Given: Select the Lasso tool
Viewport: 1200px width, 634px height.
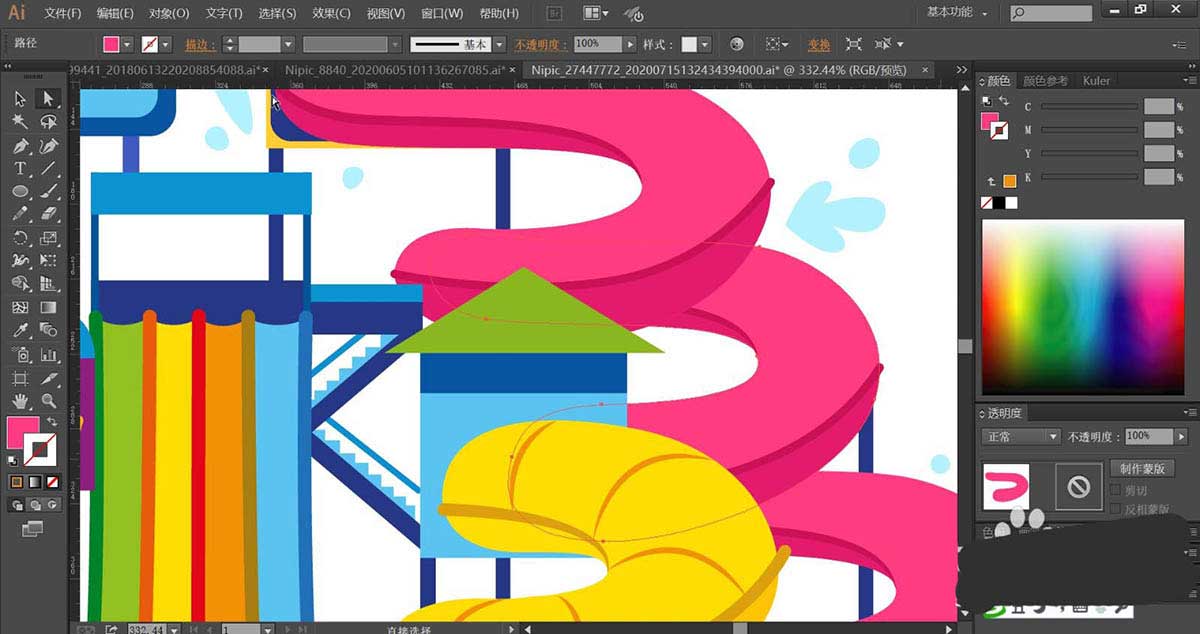Looking at the screenshot, I should (x=47, y=121).
